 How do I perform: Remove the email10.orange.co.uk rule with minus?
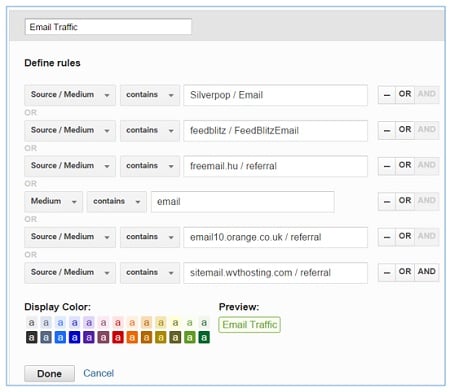coord(387,237)
